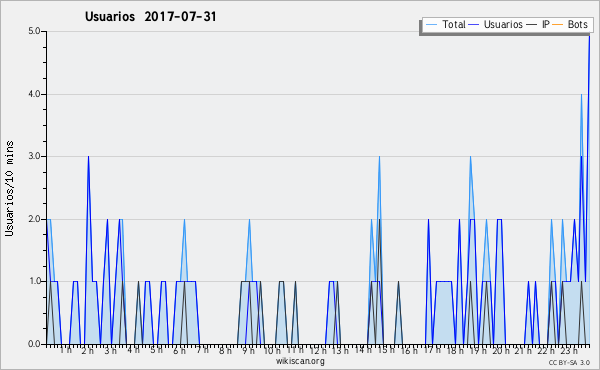Click the '17 h' x-axis label
Screen dimensions: 600x370
[432, 350]
